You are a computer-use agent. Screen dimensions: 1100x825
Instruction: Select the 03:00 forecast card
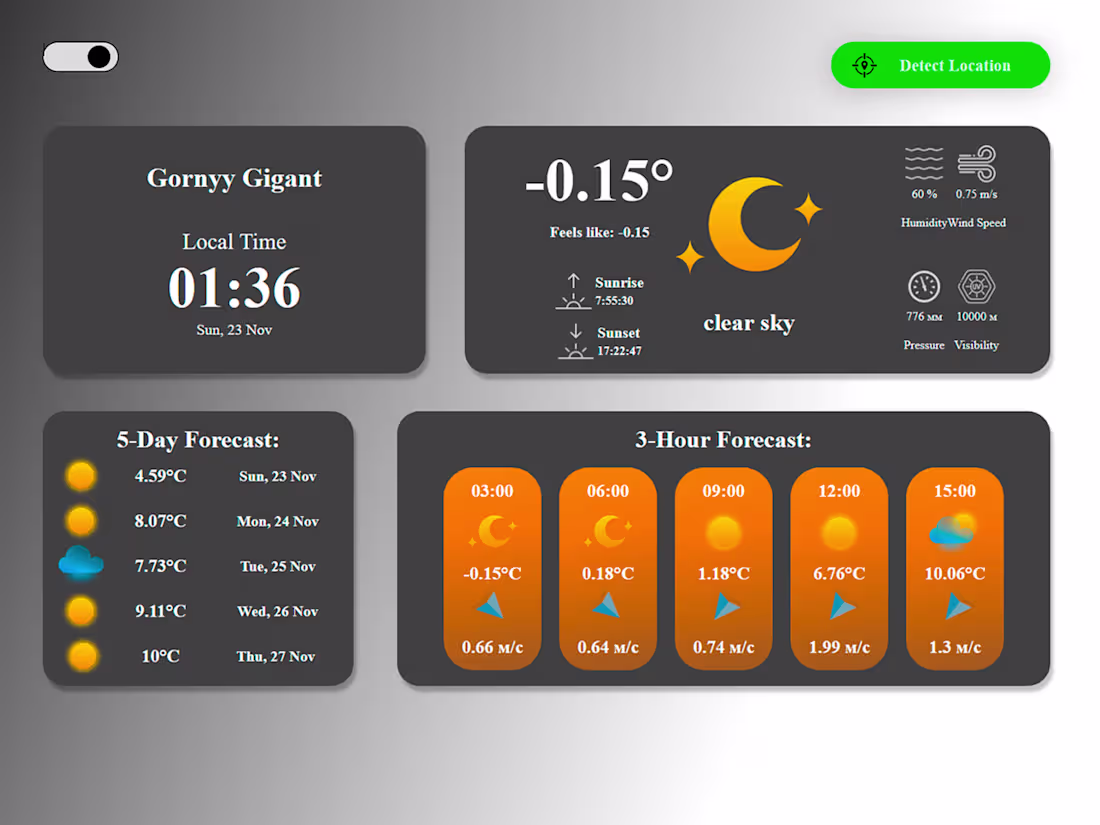point(492,568)
